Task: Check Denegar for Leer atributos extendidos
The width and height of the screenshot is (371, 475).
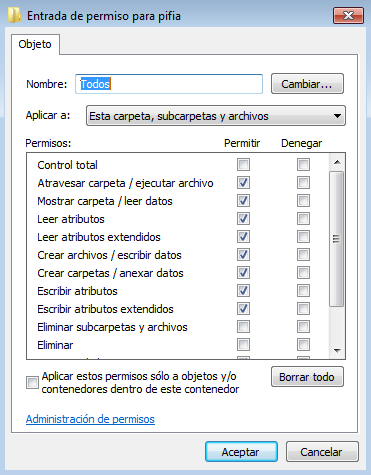Action: tap(303, 237)
